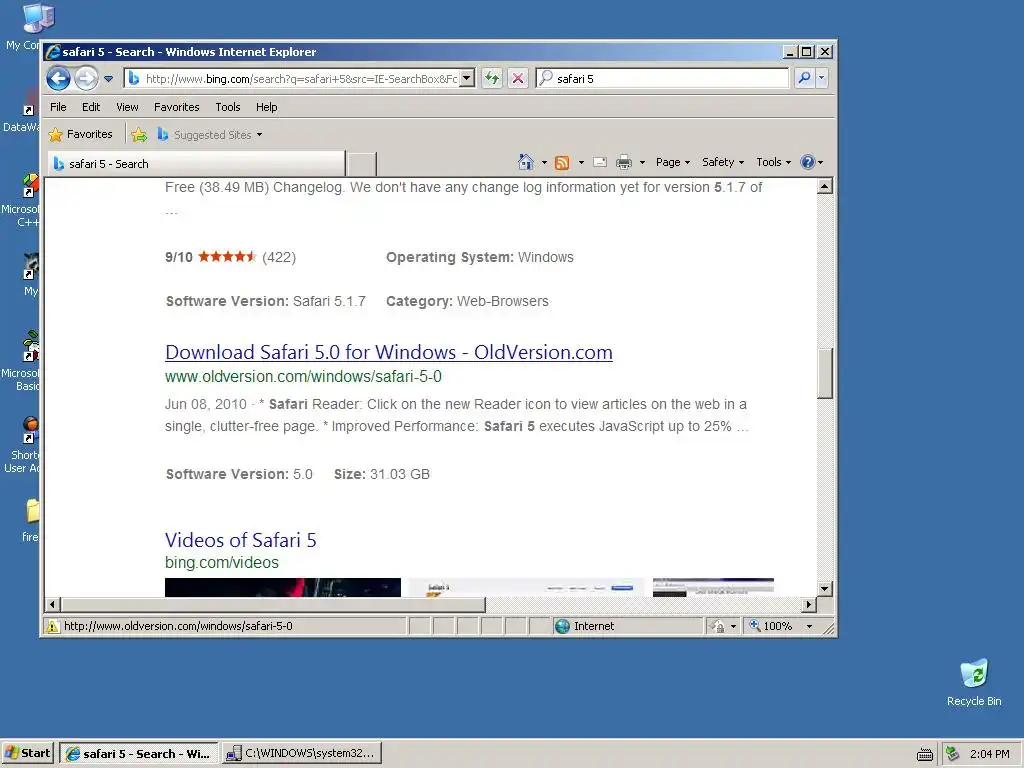1024x768 pixels.
Task: Open the third video thumbnail
Action: click(713, 587)
